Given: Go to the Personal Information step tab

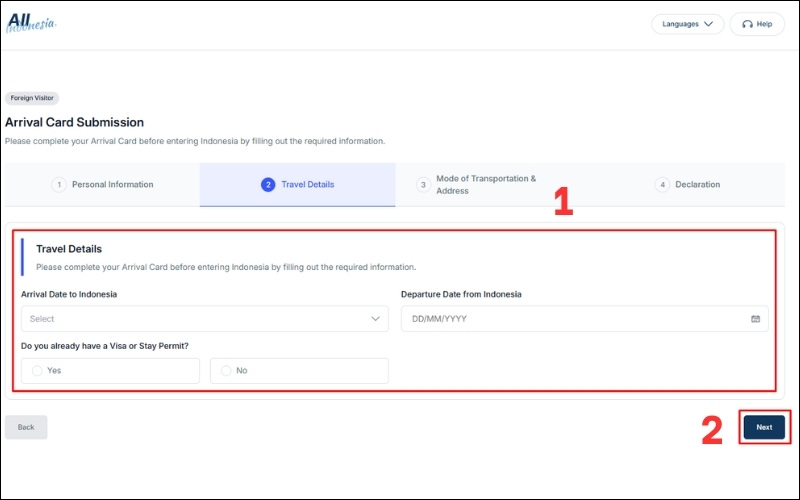Looking at the screenshot, I should point(112,185).
